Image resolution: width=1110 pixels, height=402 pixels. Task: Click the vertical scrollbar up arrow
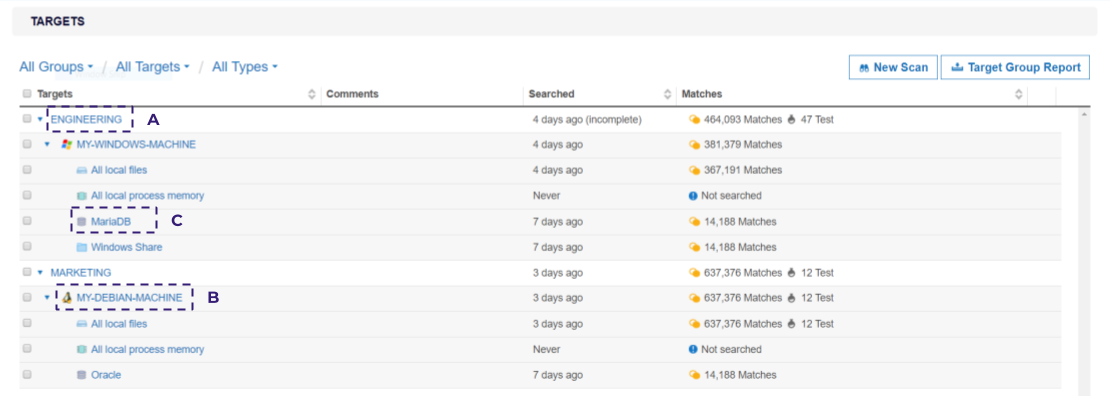click(1084, 114)
